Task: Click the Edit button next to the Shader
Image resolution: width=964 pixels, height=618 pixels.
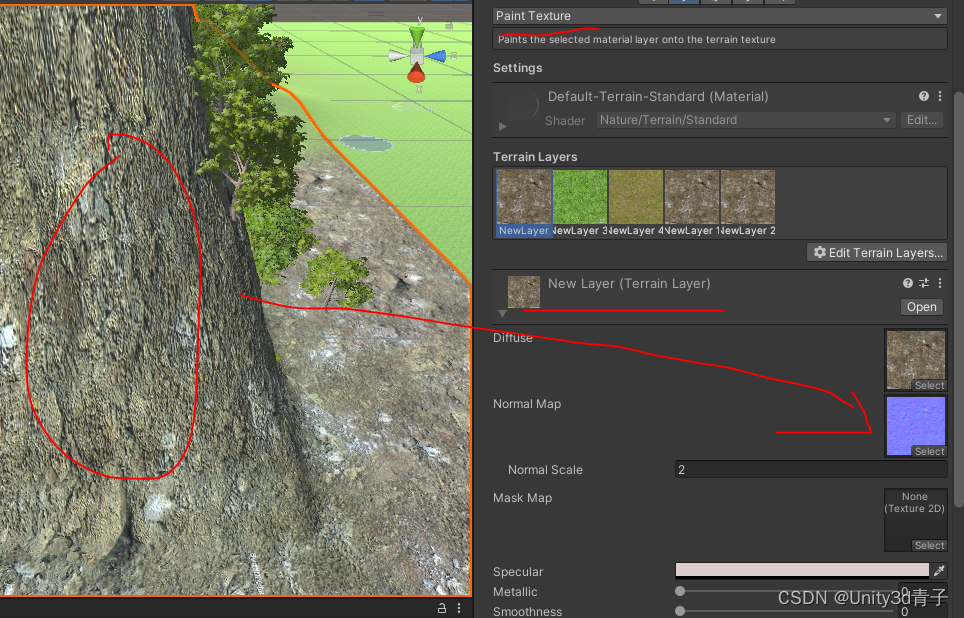Action: [x=920, y=120]
